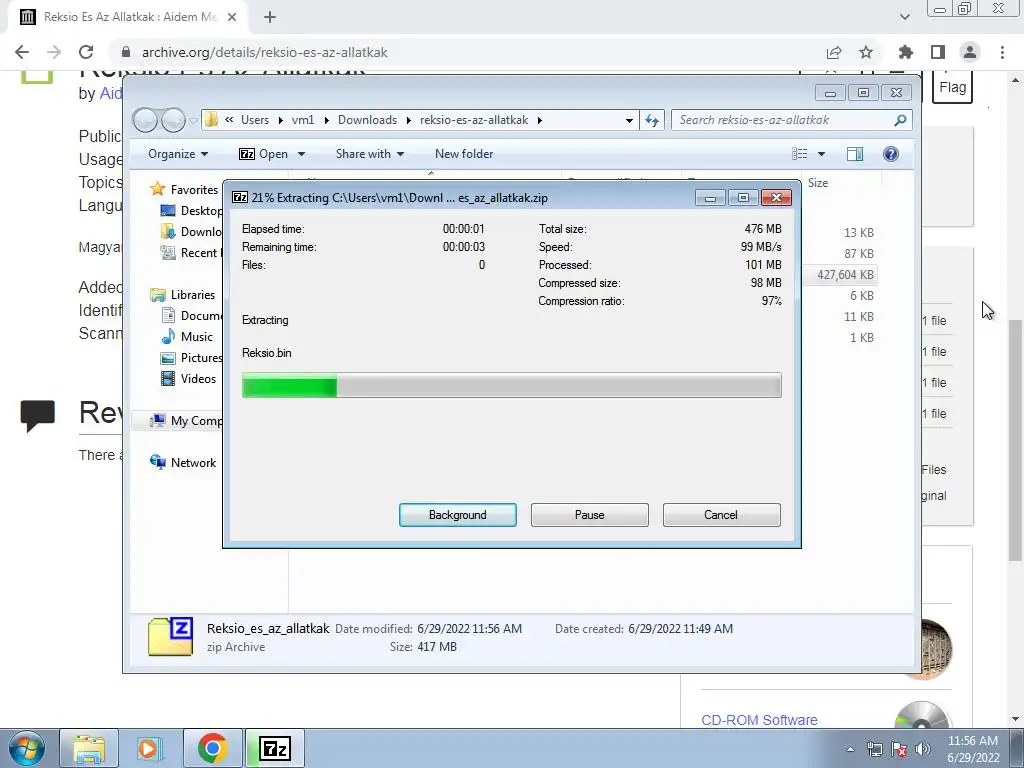Open the Organize menu in Explorer
1024x768 pixels.
[x=178, y=154]
